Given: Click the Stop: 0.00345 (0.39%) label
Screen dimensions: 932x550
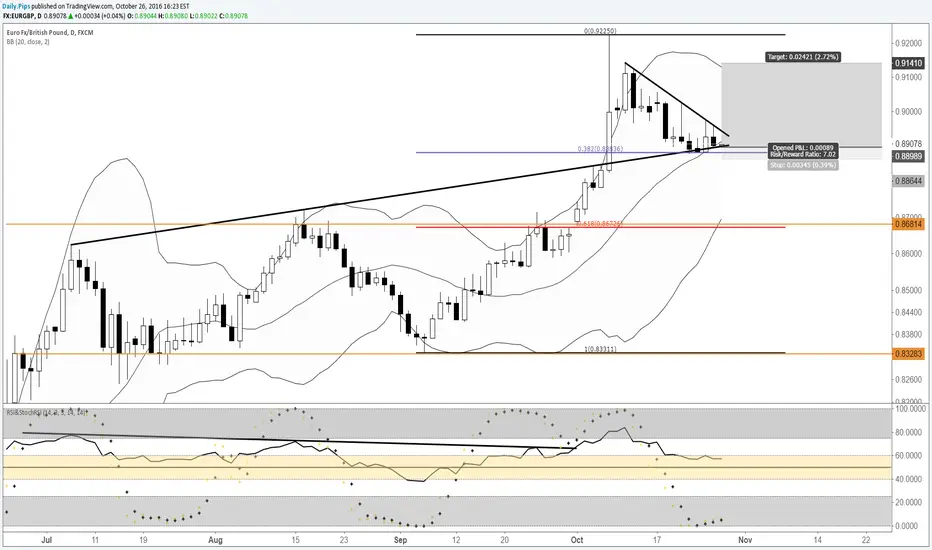Looking at the screenshot, I should click(x=803, y=165).
